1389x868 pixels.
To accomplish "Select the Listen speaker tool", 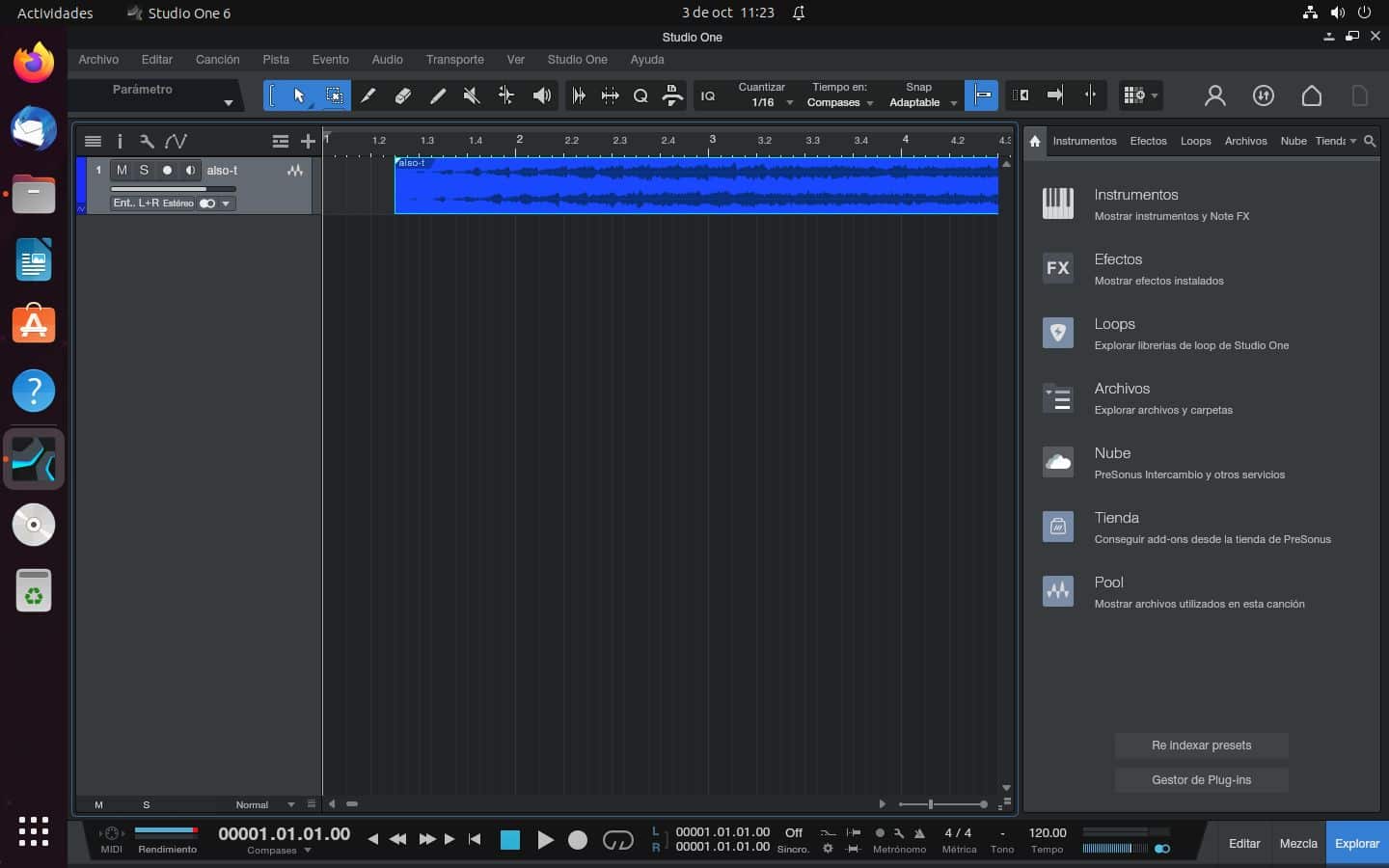I will [542, 95].
